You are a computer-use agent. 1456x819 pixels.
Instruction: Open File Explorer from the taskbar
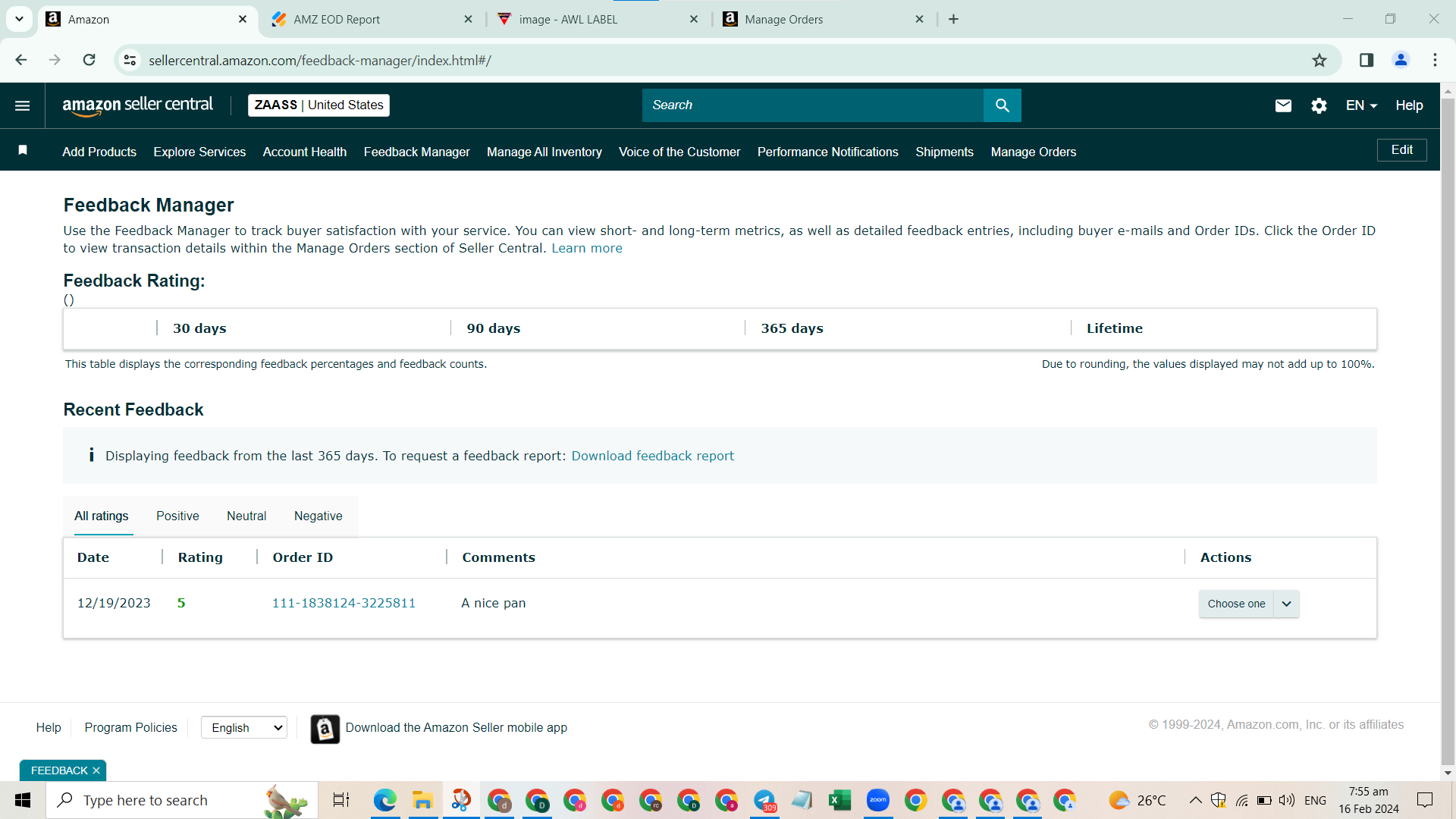tap(422, 800)
